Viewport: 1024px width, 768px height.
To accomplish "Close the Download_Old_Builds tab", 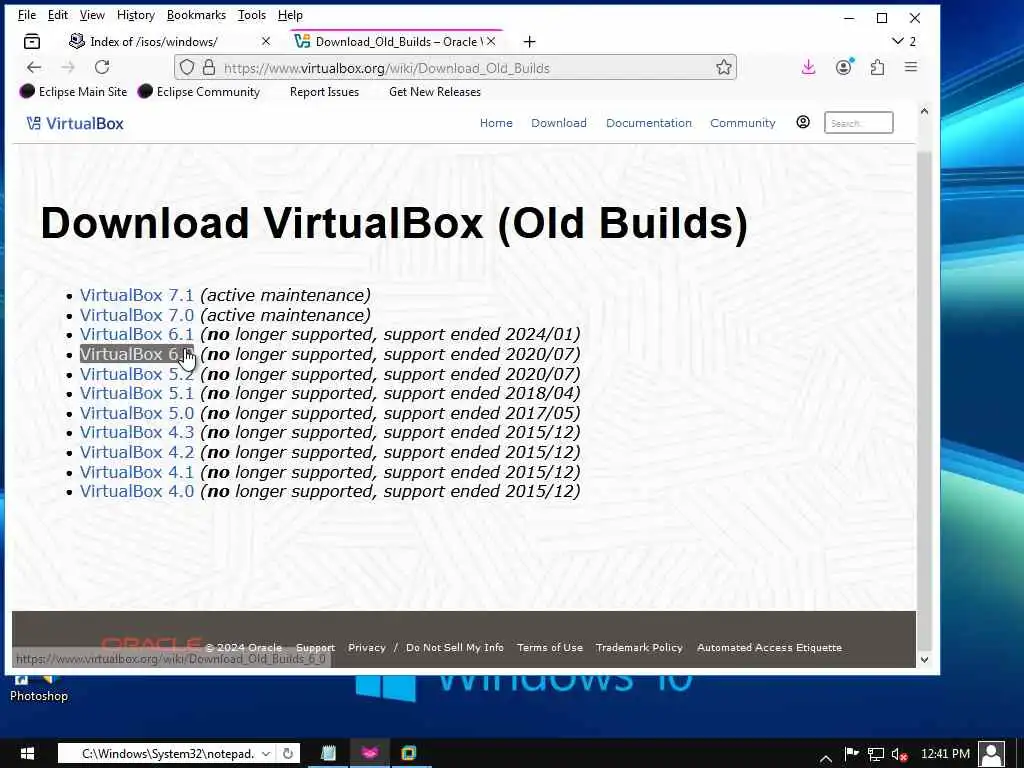I will coord(491,41).
